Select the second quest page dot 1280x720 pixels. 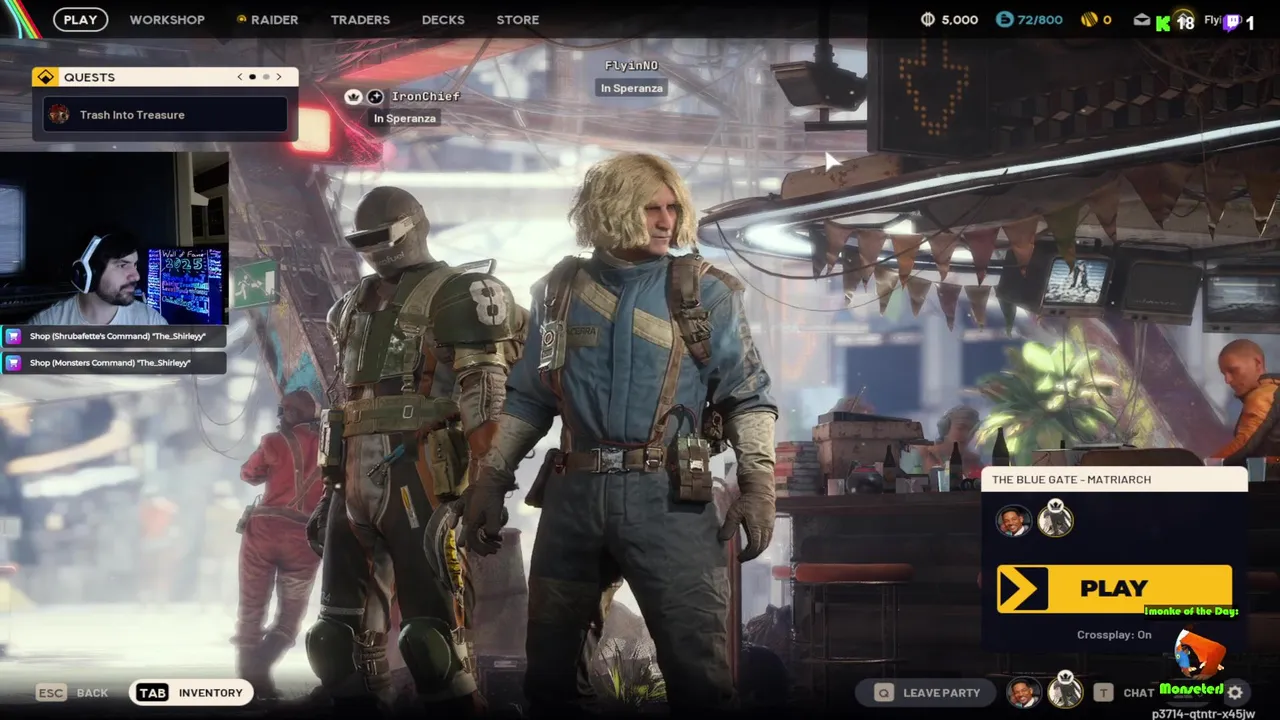point(266,77)
